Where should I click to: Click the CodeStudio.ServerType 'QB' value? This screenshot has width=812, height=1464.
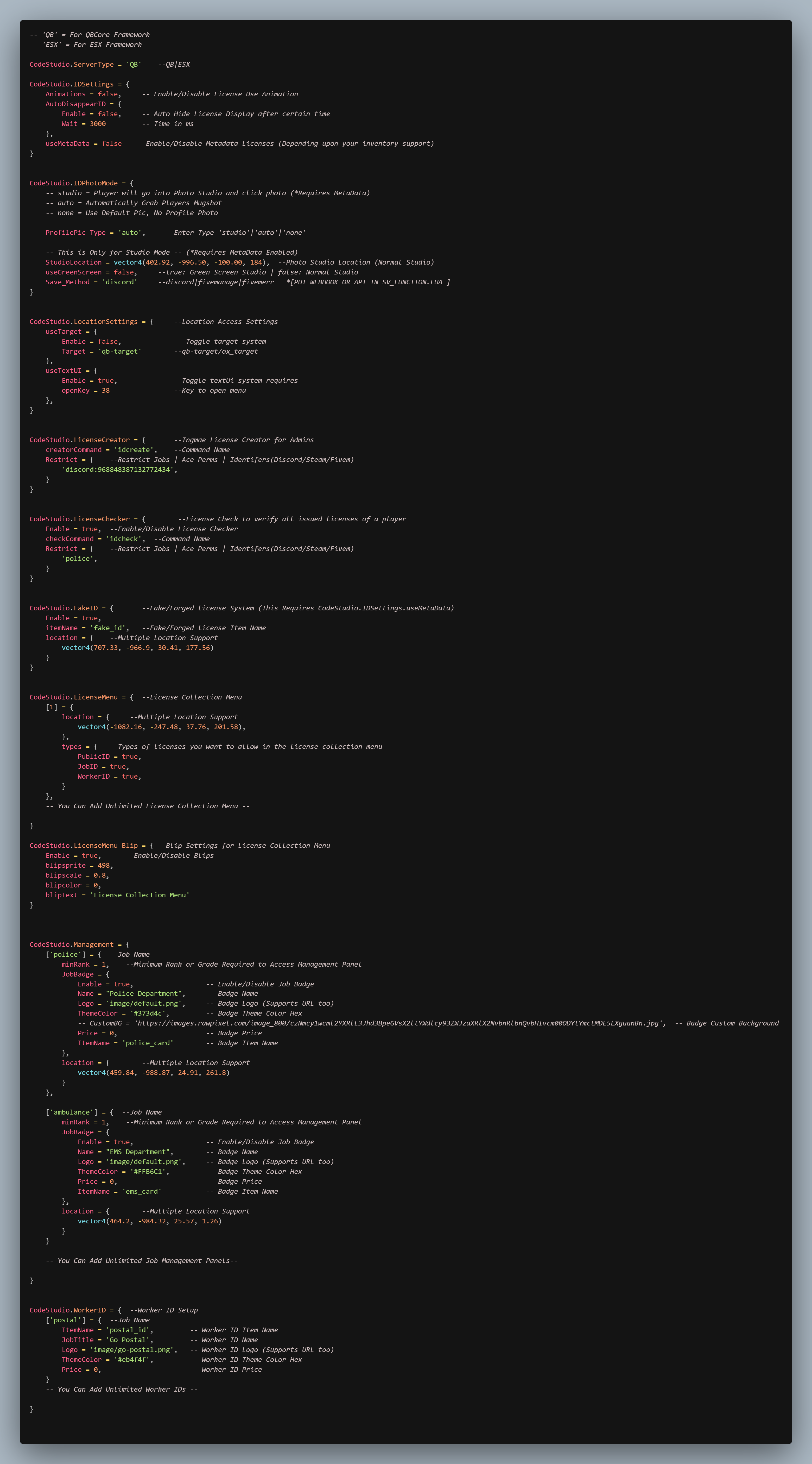point(135,64)
